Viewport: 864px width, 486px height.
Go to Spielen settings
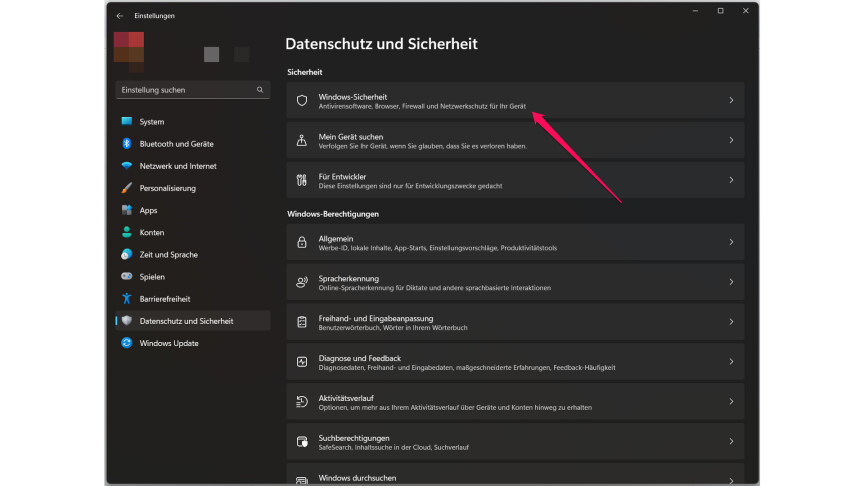(192, 276)
